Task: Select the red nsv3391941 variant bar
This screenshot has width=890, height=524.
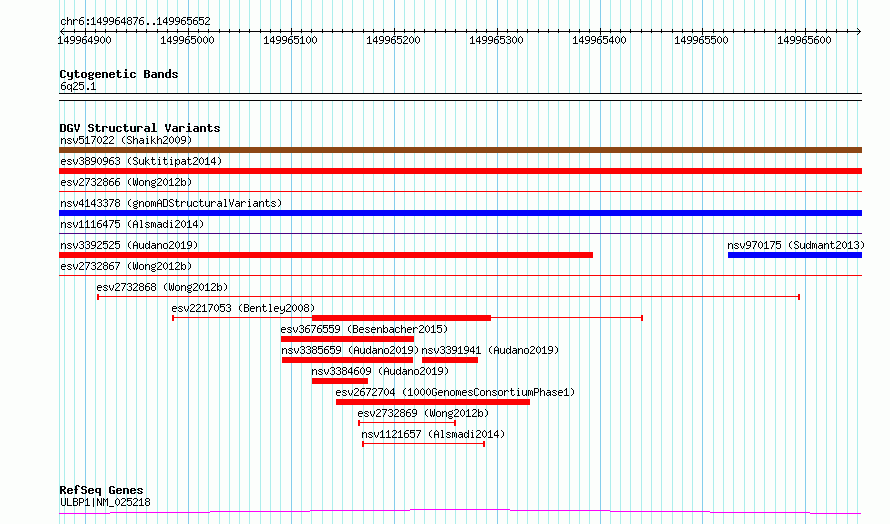Action: pyautogui.click(x=450, y=360)
